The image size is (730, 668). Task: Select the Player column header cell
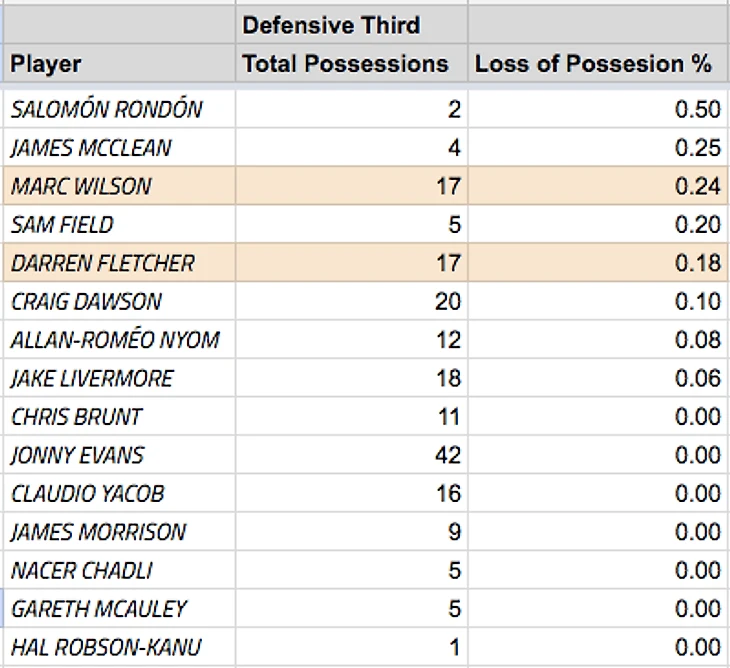pos(119,63)
